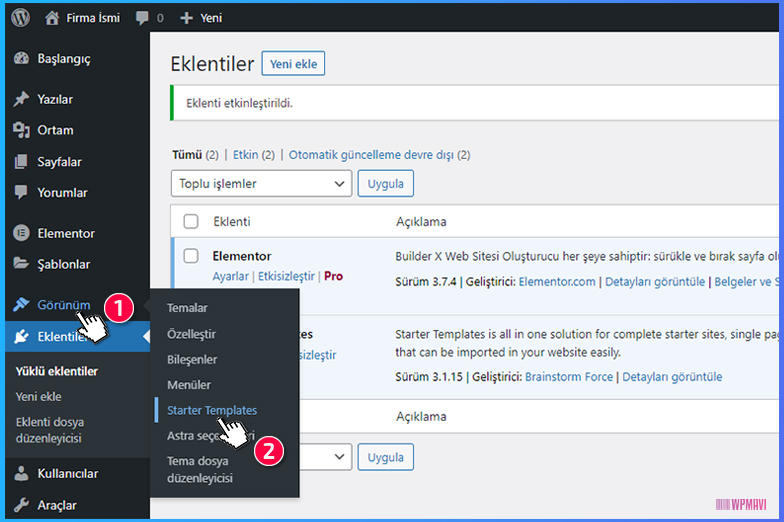
Task: Click the Eklentiler plug icon
Action: pyautogui.click(x=21, y=336)
